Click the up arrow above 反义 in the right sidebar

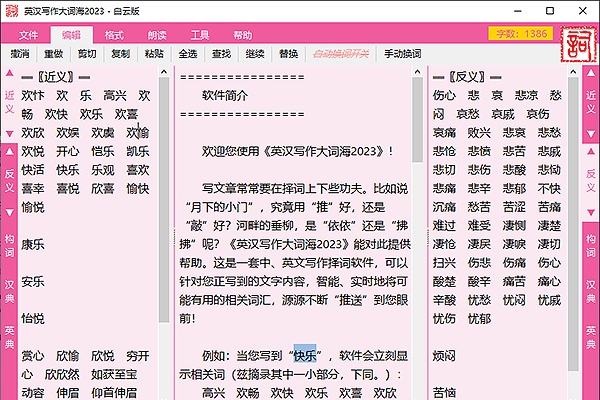click(x=591, y=152)
